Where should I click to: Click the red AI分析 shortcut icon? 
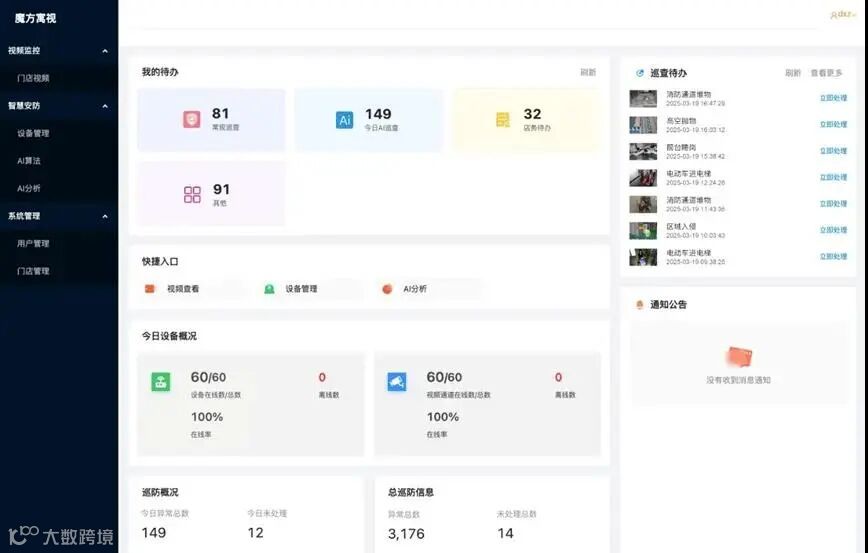pos(387,288)
